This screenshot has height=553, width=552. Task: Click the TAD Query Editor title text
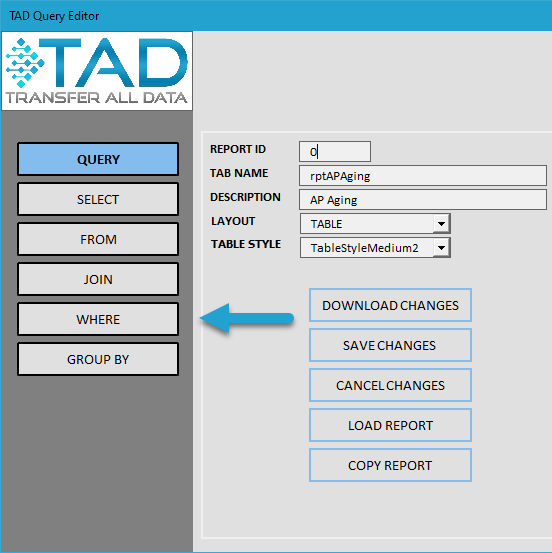click(x=54, y=16)
